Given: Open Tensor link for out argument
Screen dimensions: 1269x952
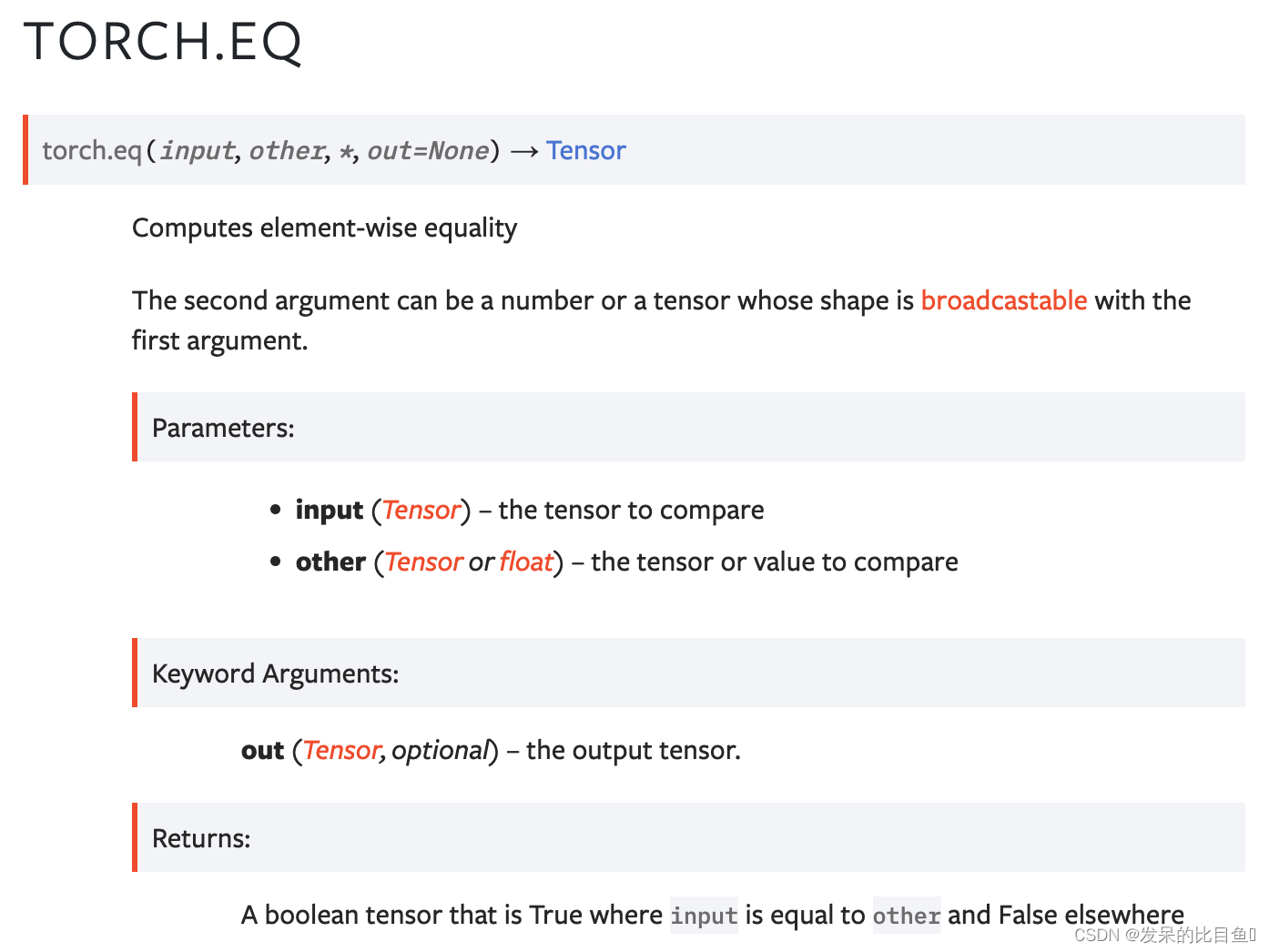Looking at the screenshot, I should pos(341,750).
